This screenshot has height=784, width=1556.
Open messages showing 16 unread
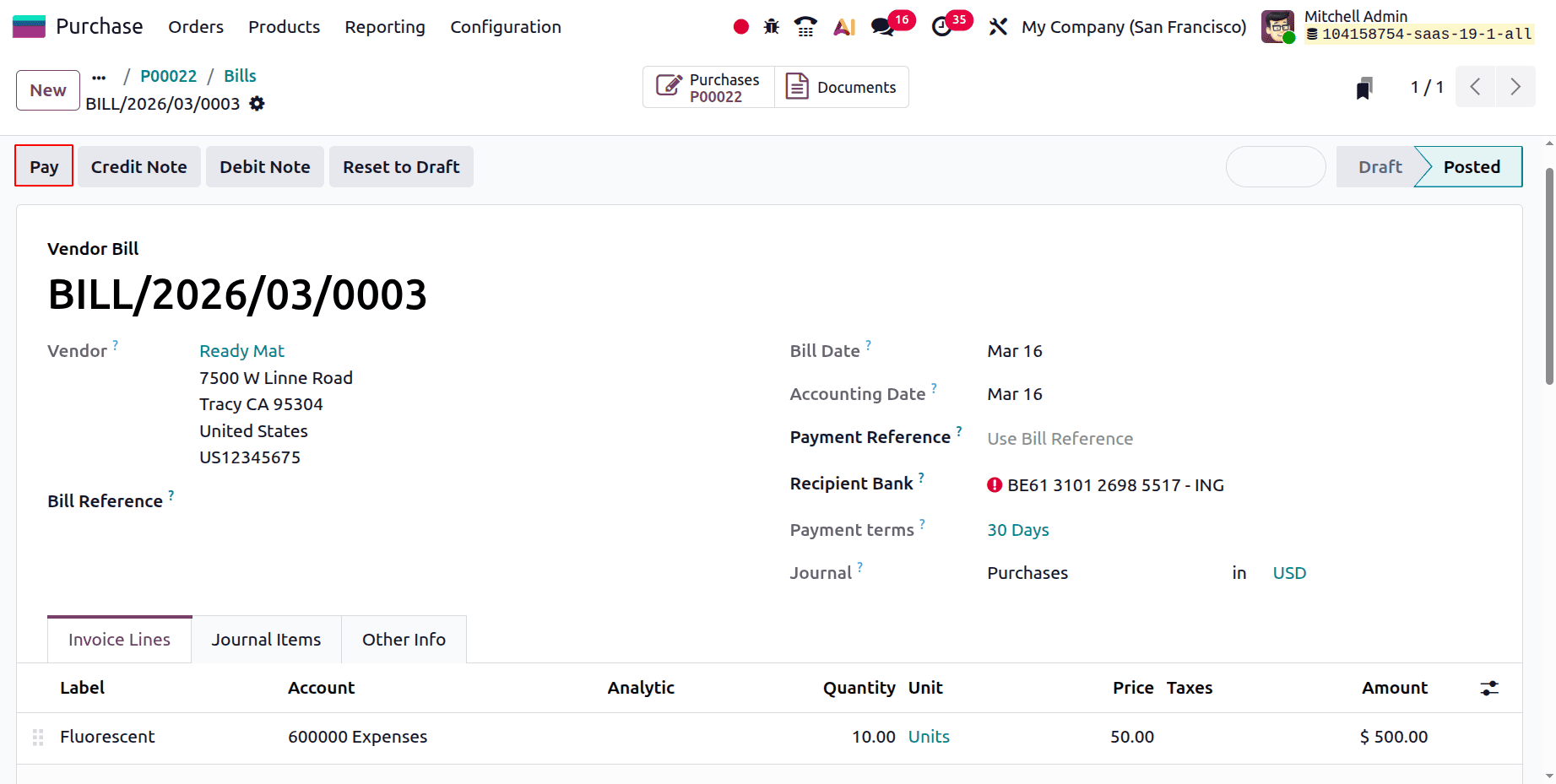pyautogui.click(x=883, y=26)
